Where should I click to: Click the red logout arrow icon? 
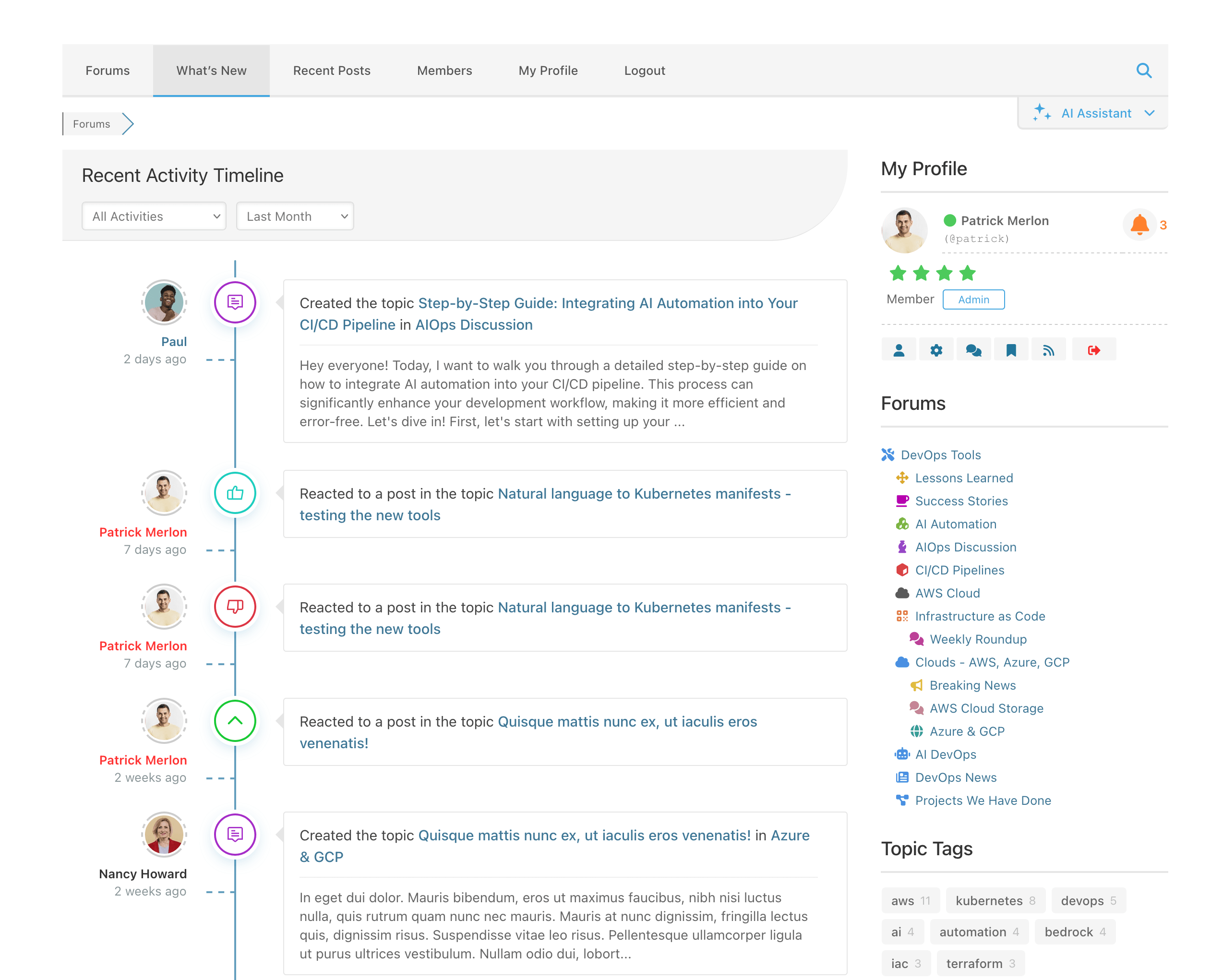[x=1094, y=350]
